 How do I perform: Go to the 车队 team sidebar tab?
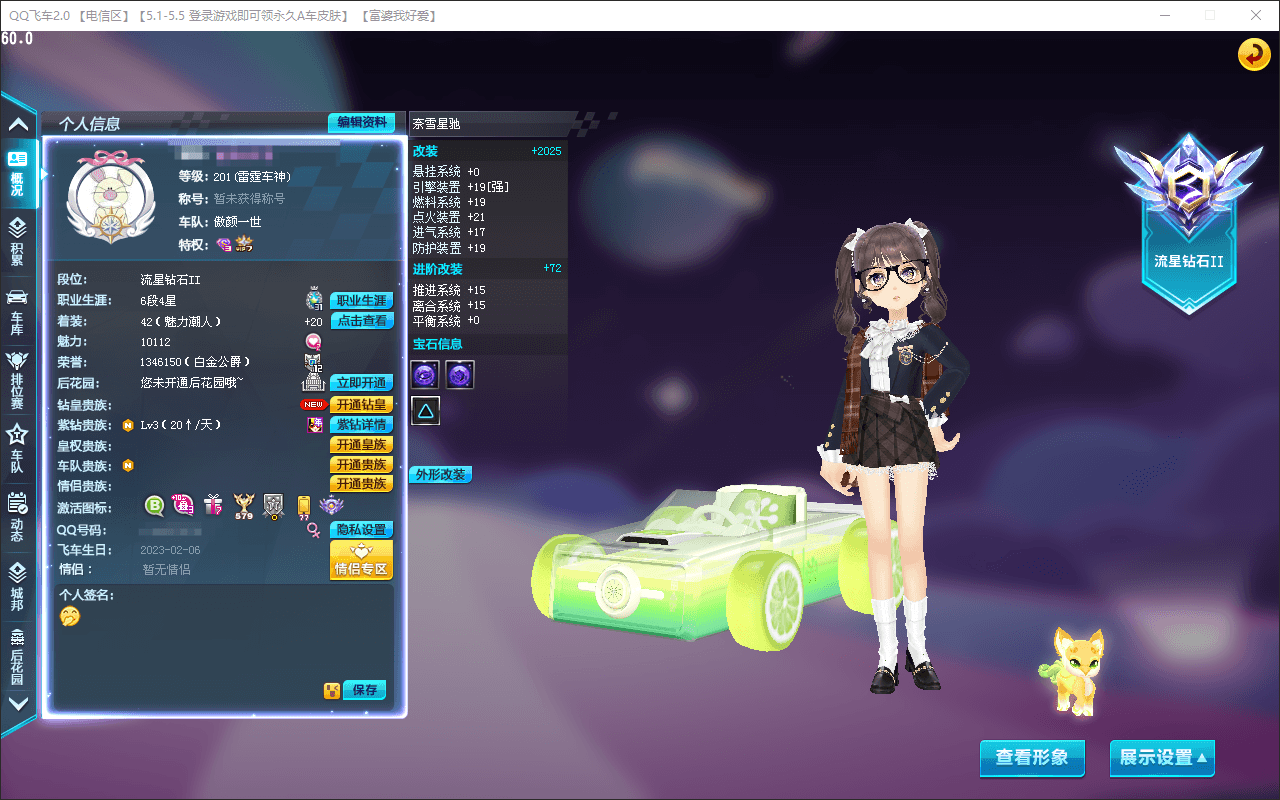(18, 447)
